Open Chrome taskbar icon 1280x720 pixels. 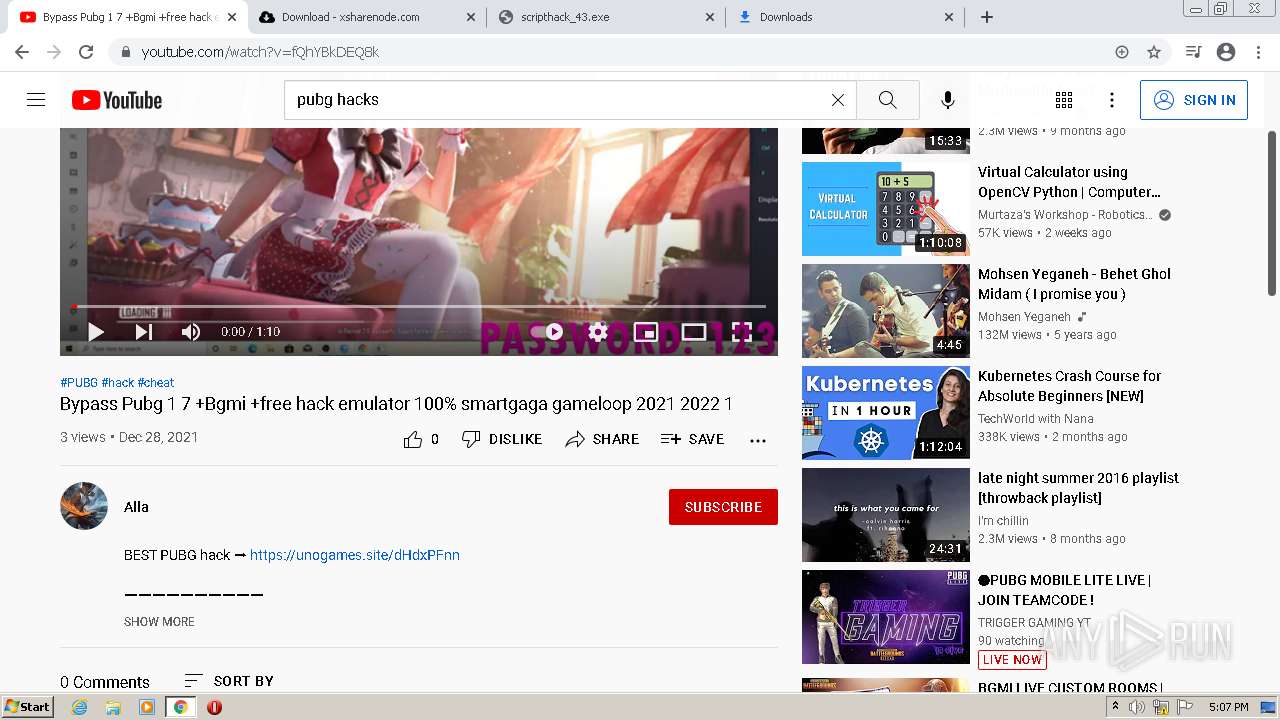pos(180,707)
